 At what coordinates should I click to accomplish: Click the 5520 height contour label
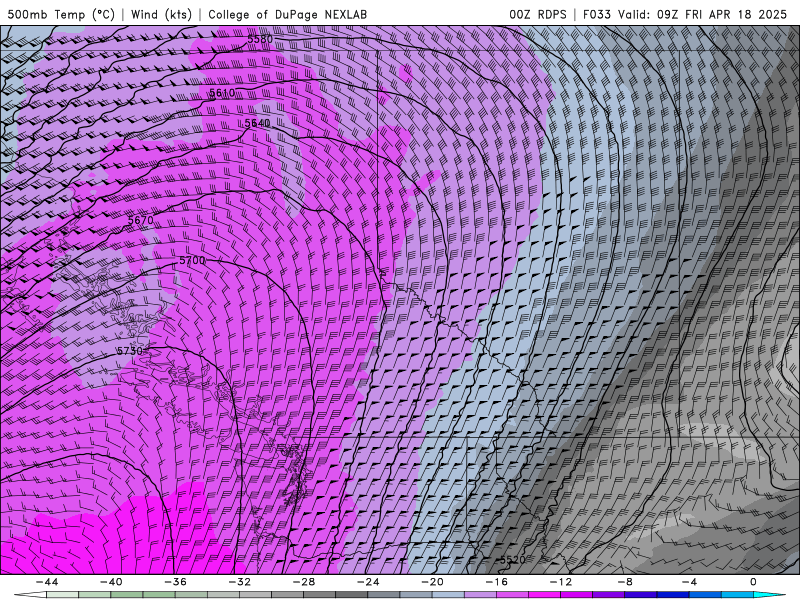(512, 560)
